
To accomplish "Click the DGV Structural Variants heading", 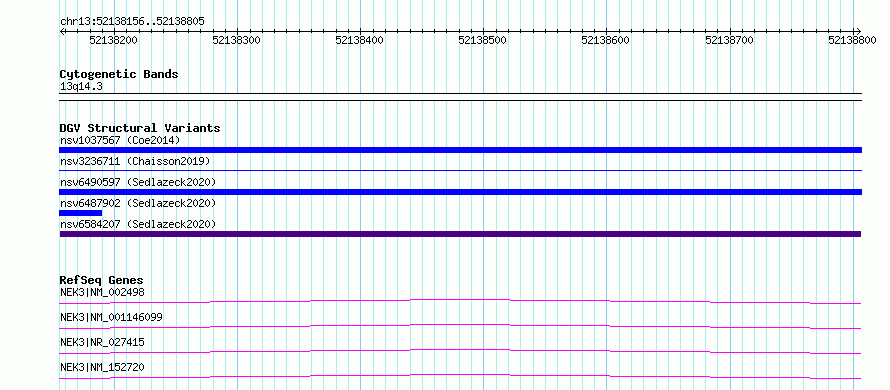I will [140, 128].
